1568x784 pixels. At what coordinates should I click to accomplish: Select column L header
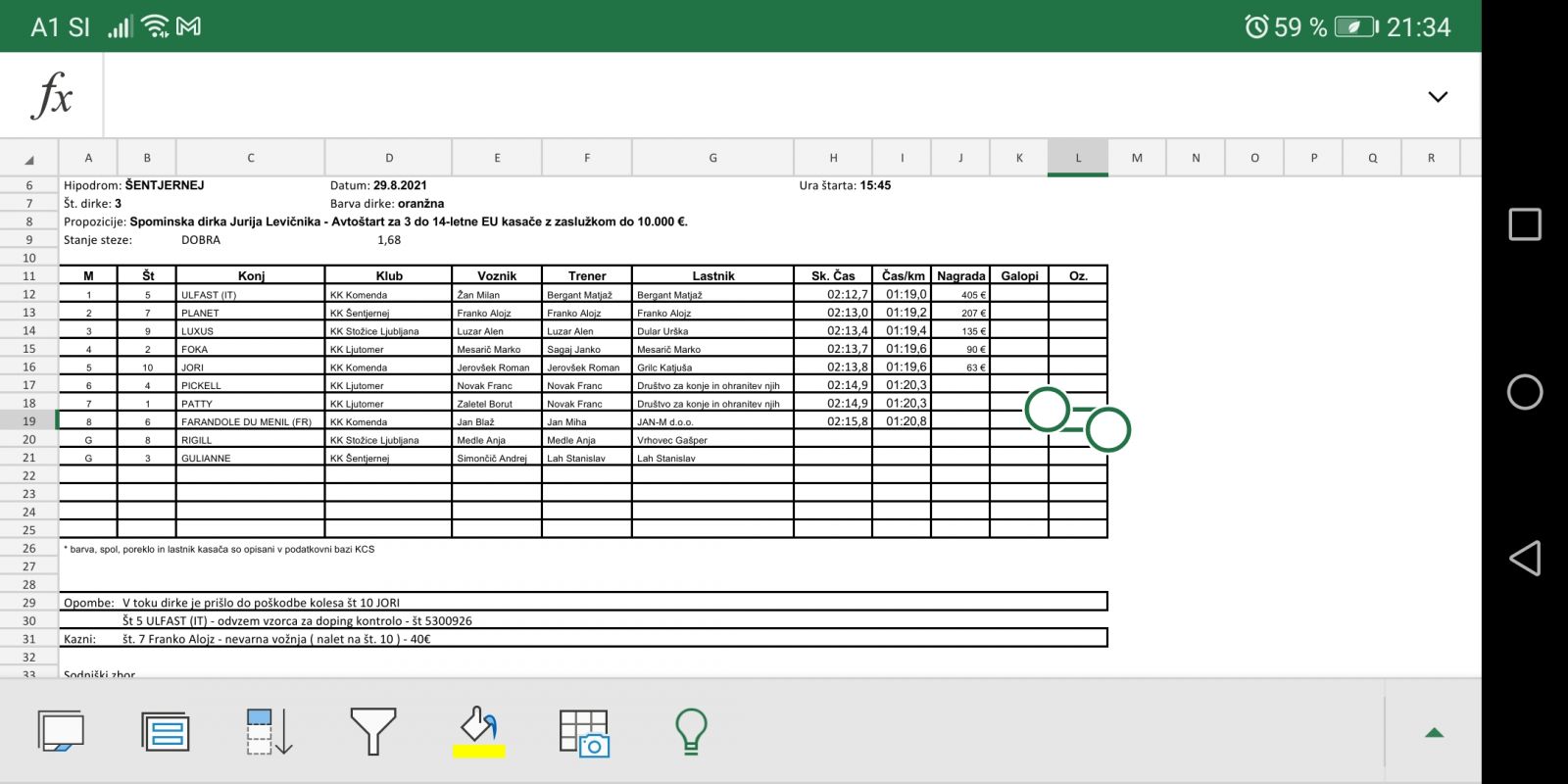(1078, 158)
